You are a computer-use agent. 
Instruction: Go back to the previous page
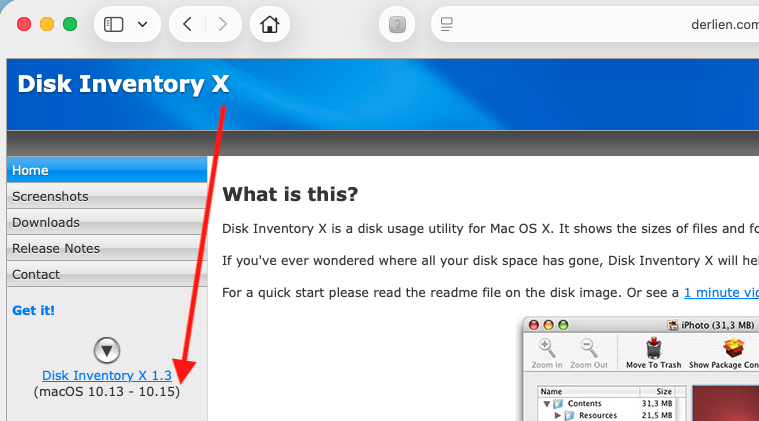pos(188,24)
